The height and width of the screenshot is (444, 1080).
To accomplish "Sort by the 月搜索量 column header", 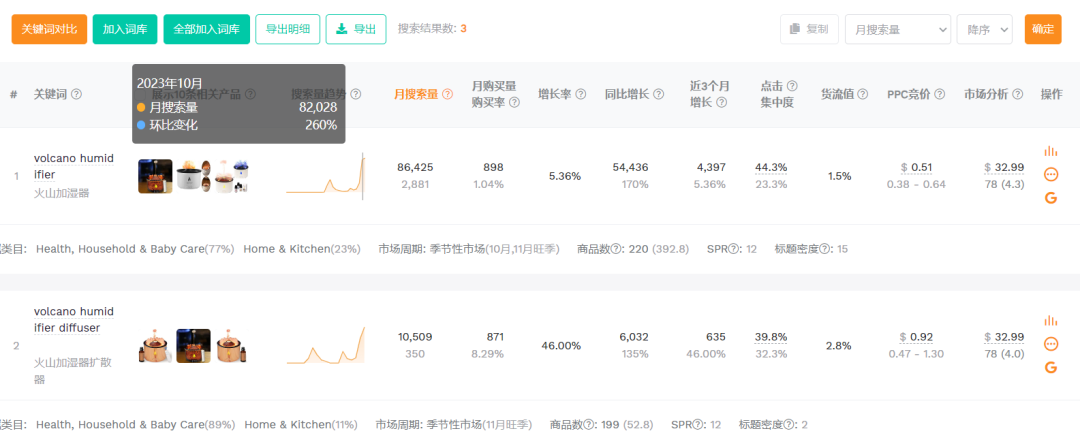I will tap(417, 94).
